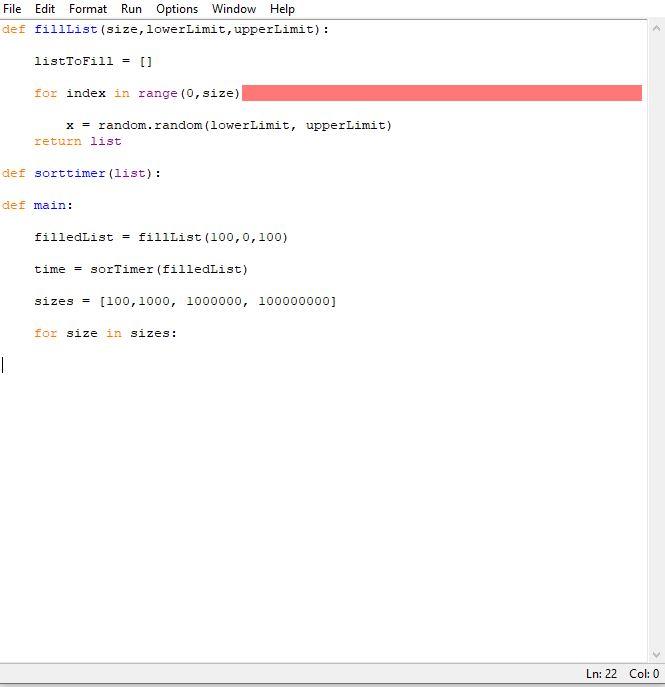Click the red syntax error highlight
The height and width of the screenshot is (687, 665).
442,93
